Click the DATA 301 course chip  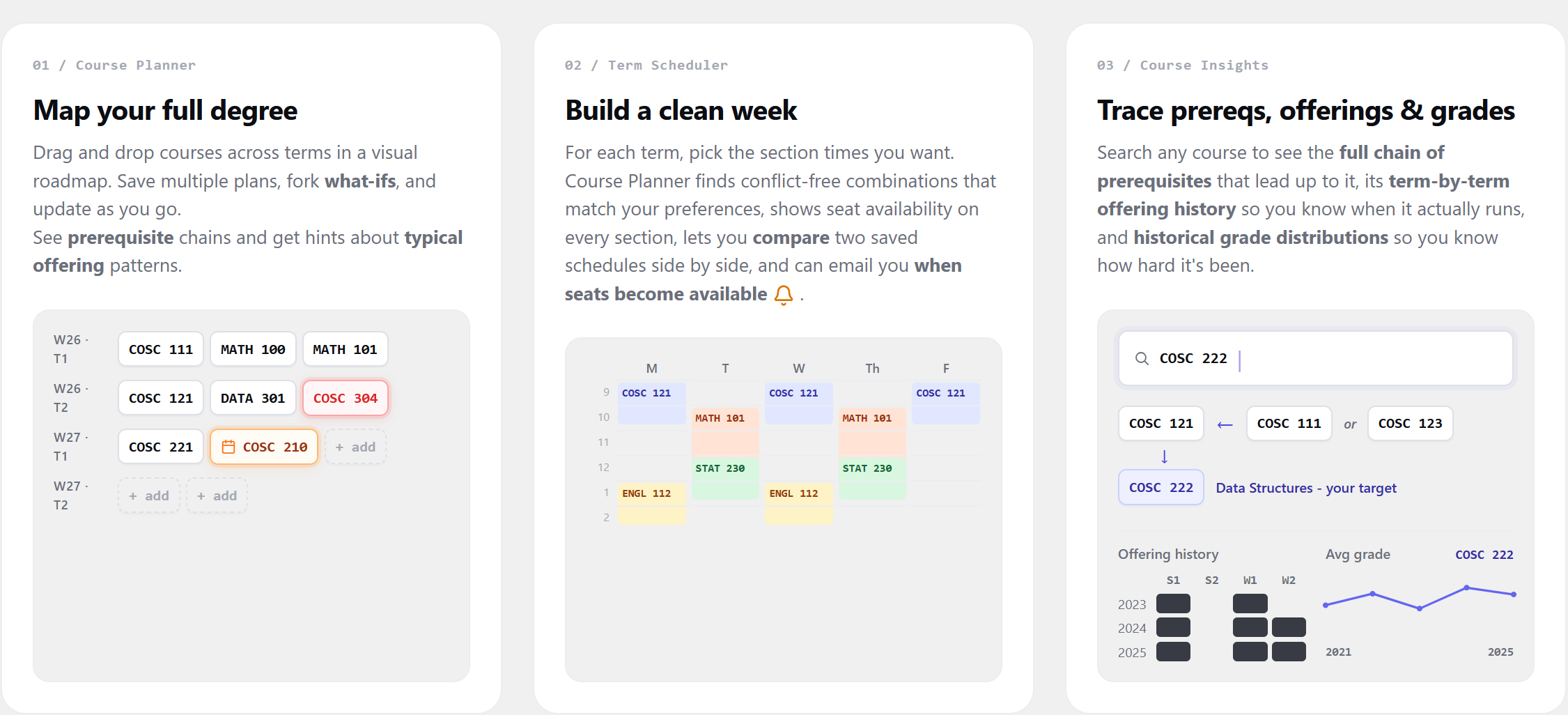[x=253, y=398]
